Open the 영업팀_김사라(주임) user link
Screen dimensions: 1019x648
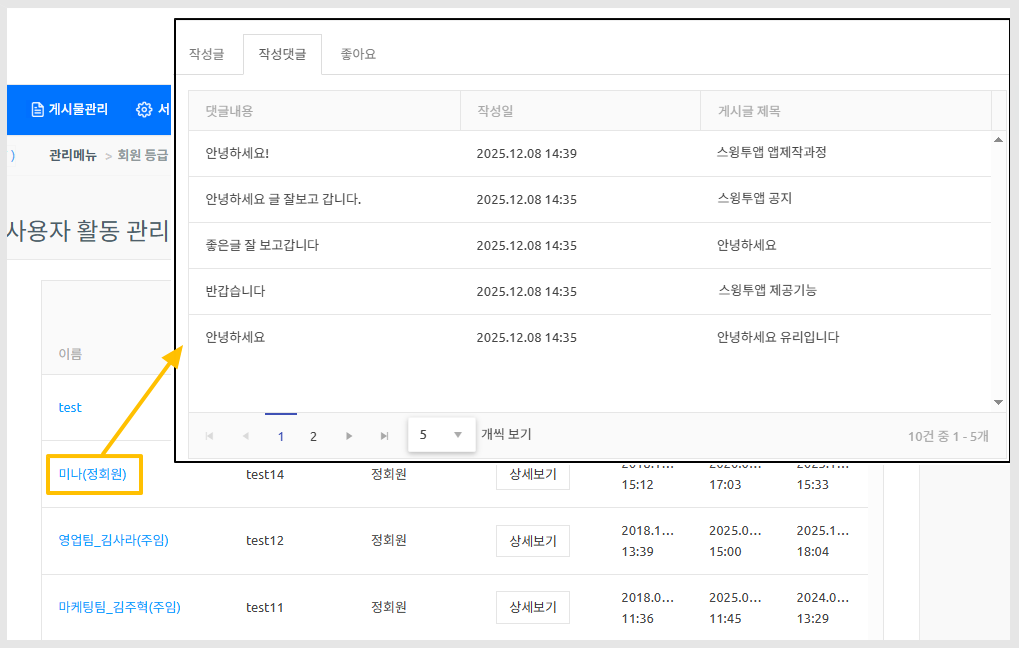(x=113, y=541)
